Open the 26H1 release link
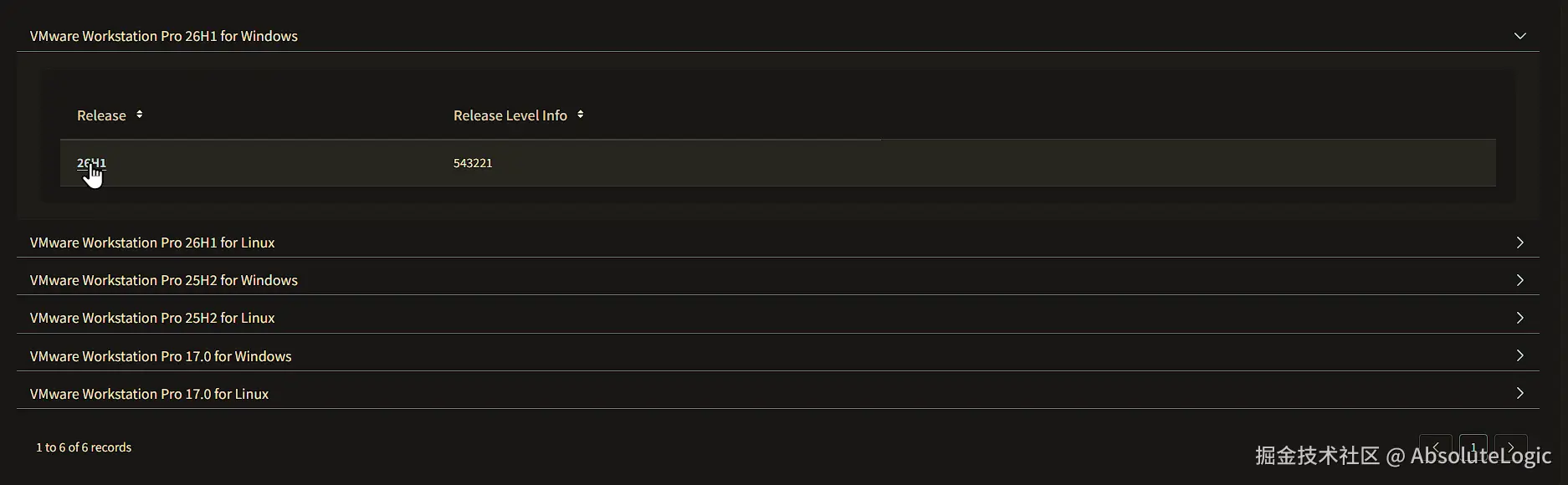 click(91, 163)
